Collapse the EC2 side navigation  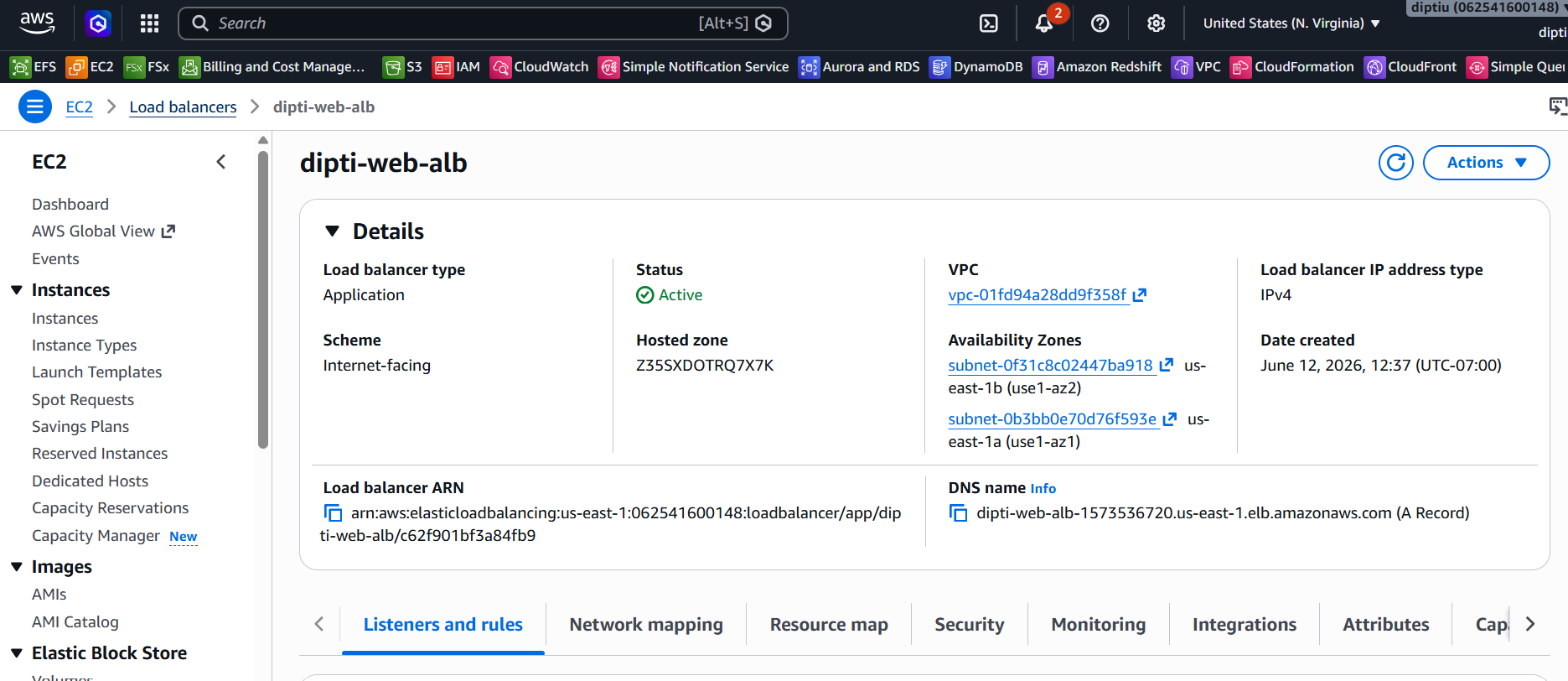click(x=221, y=162)
